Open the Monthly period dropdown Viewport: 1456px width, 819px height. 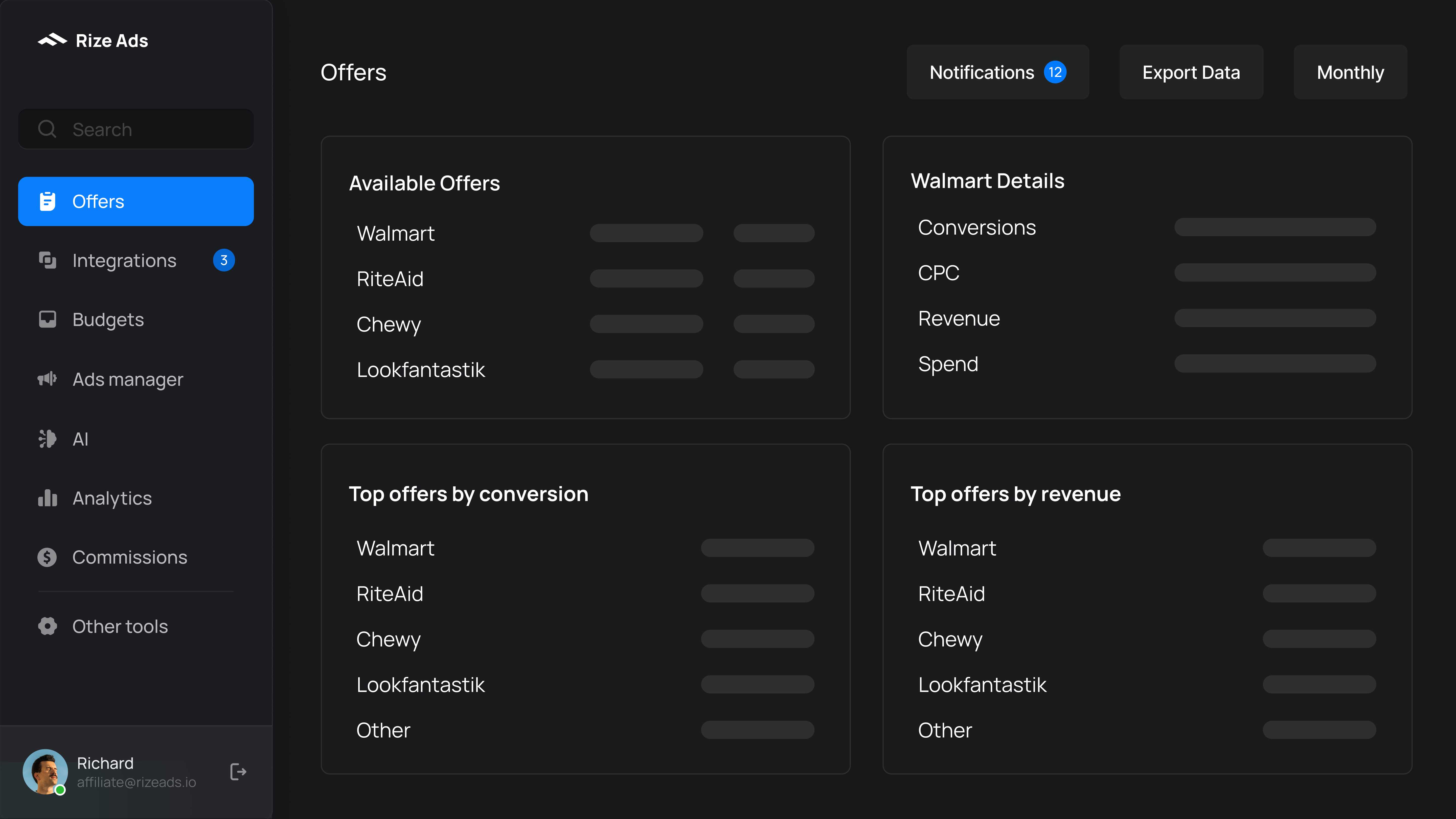(x=1350, y=72)
